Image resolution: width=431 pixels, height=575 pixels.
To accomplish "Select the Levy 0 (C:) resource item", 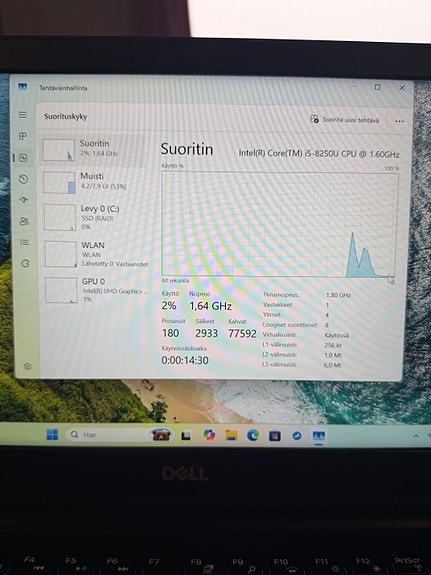I will [x=93, y=217].
